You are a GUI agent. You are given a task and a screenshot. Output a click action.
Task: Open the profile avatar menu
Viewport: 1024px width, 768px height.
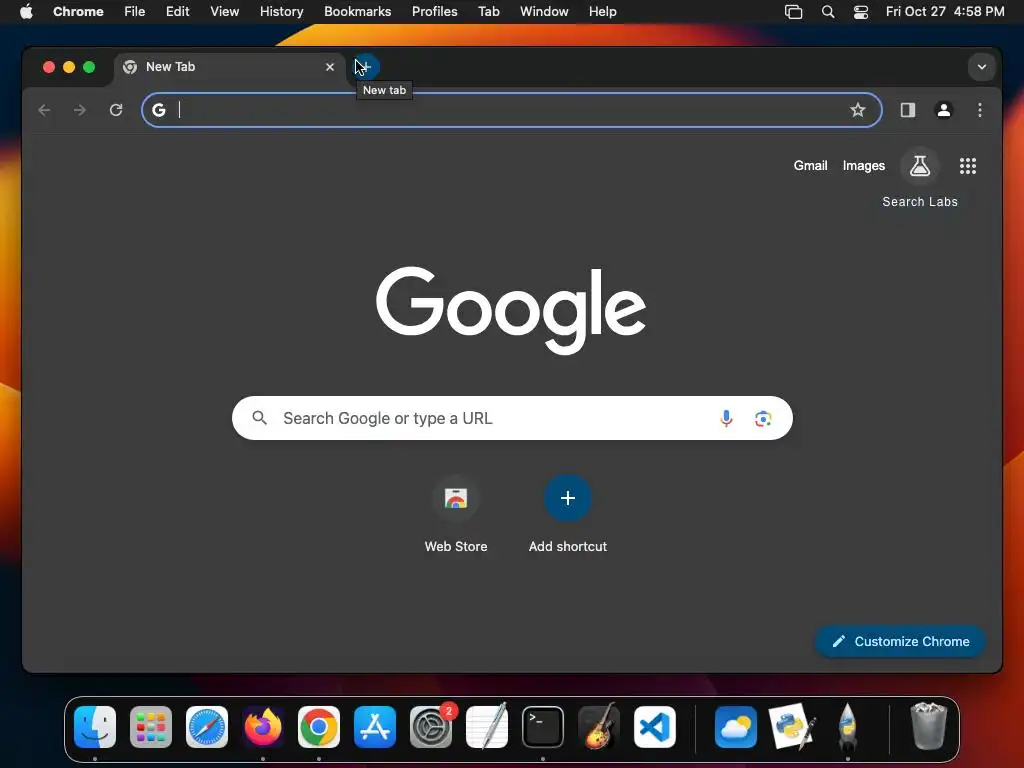[944, 110]
